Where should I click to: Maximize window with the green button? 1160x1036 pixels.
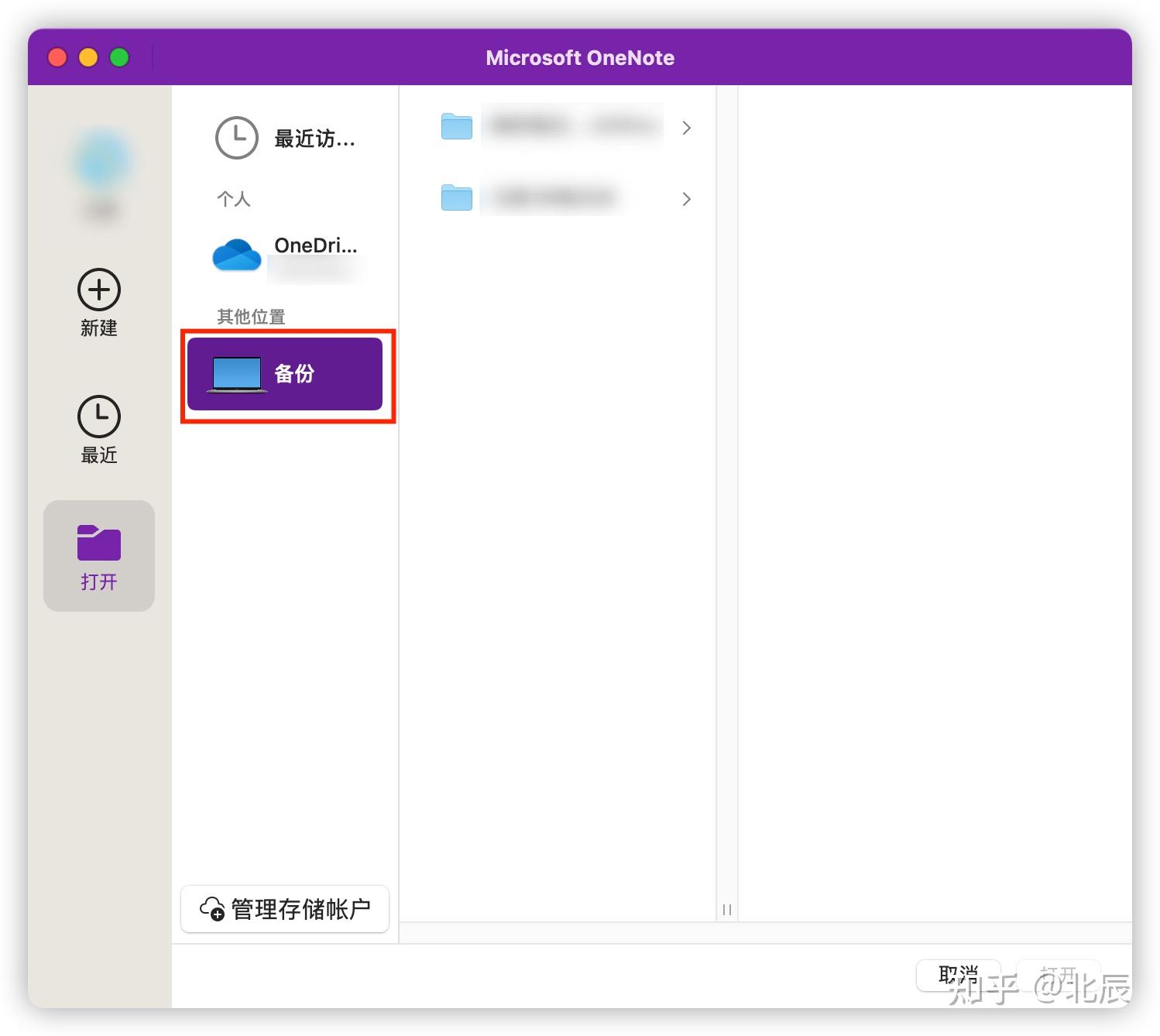click(119, 57)
